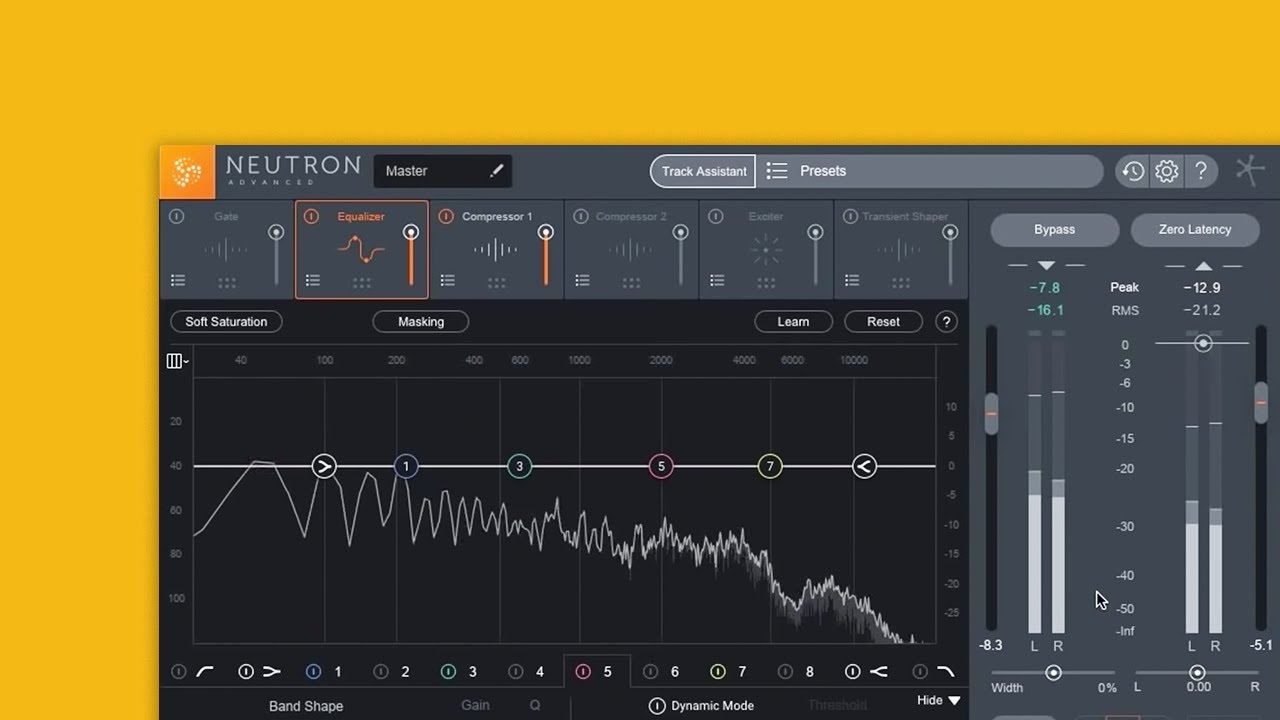Select the low-pass filter node on the EQ curve
The height and width of the screenshot is (720, 1280).
click(865, 466)
